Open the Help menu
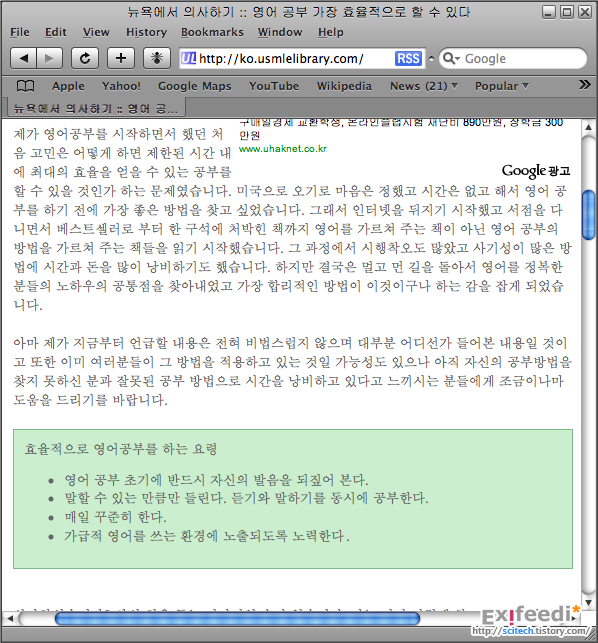 [x=331, y=32]
